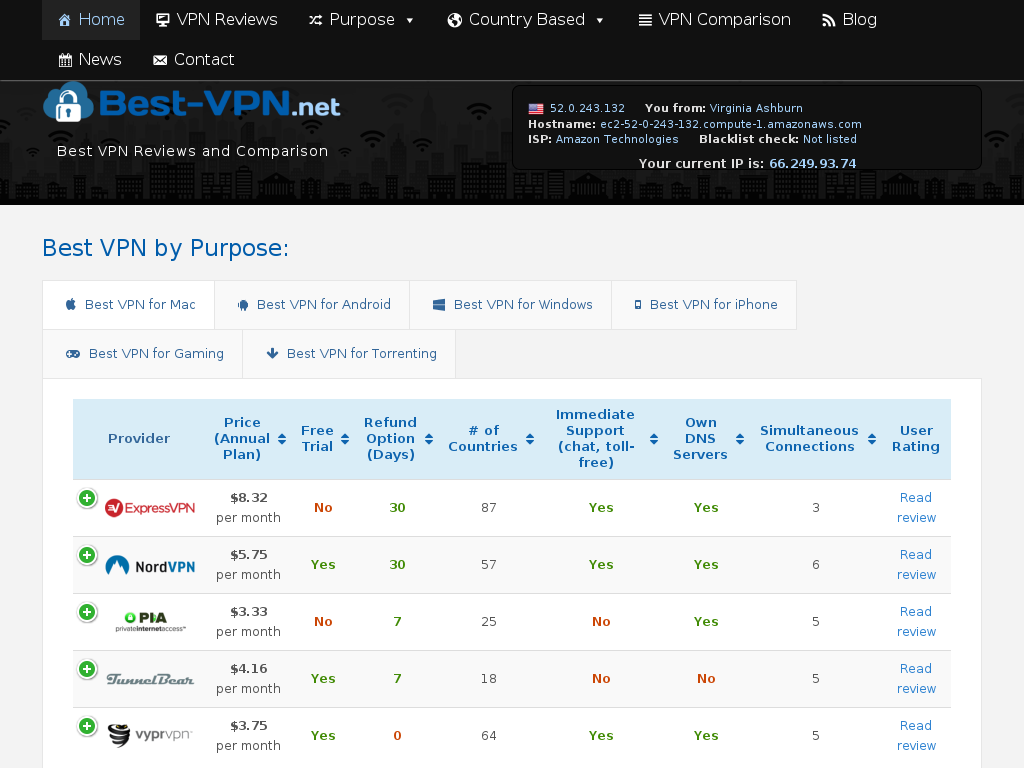Click the Amazon Technologies ISP value
Image resolution: width=1024 pixels, height=768 pixels.
click(616, 139)
